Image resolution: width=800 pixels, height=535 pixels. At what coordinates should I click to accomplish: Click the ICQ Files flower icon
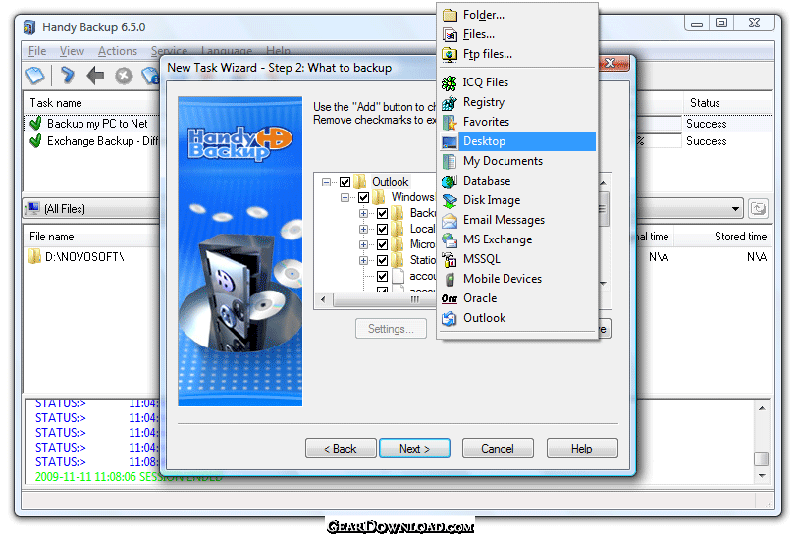[449, 83]
